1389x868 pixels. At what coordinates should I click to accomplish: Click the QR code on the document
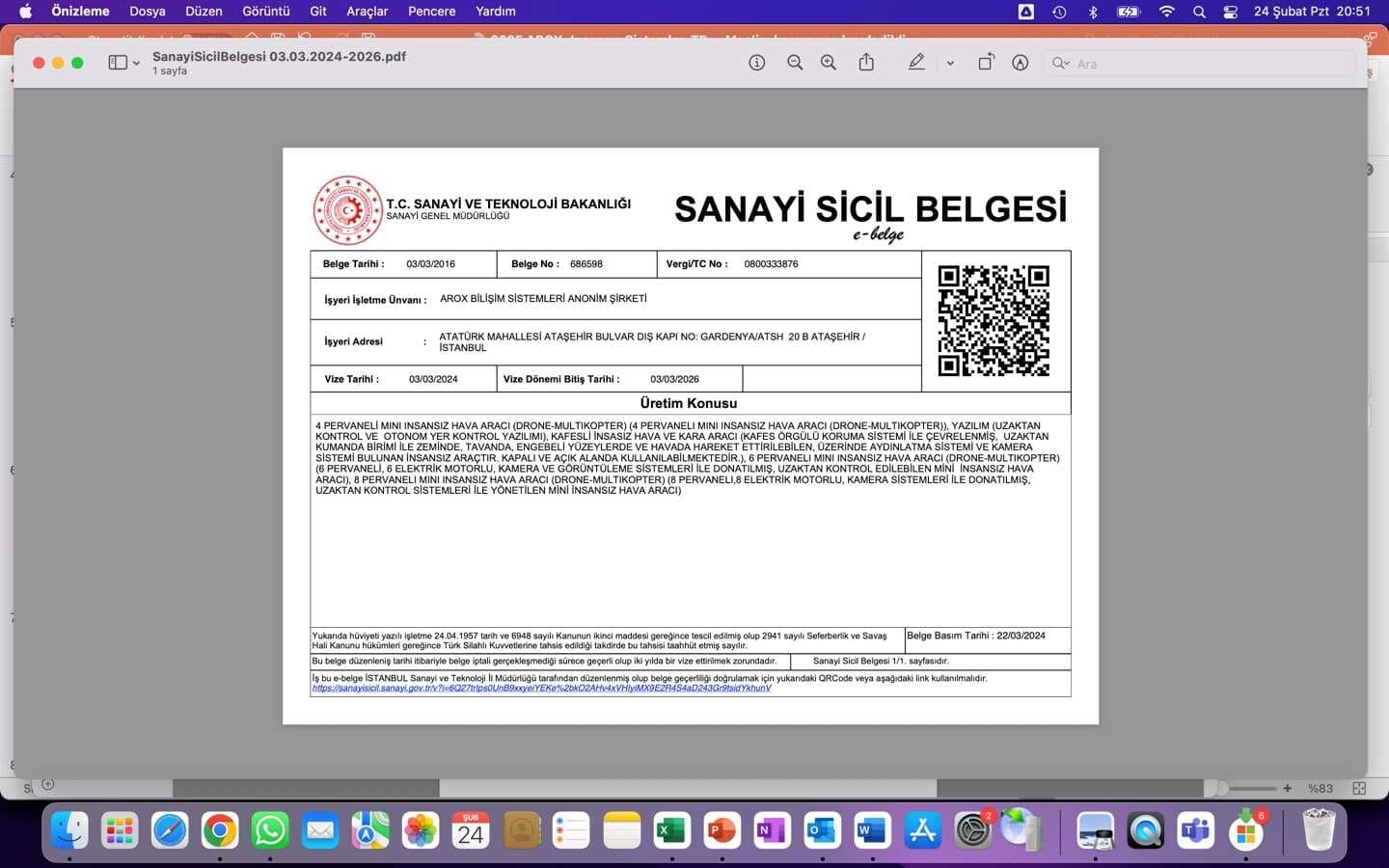[994, 320]
